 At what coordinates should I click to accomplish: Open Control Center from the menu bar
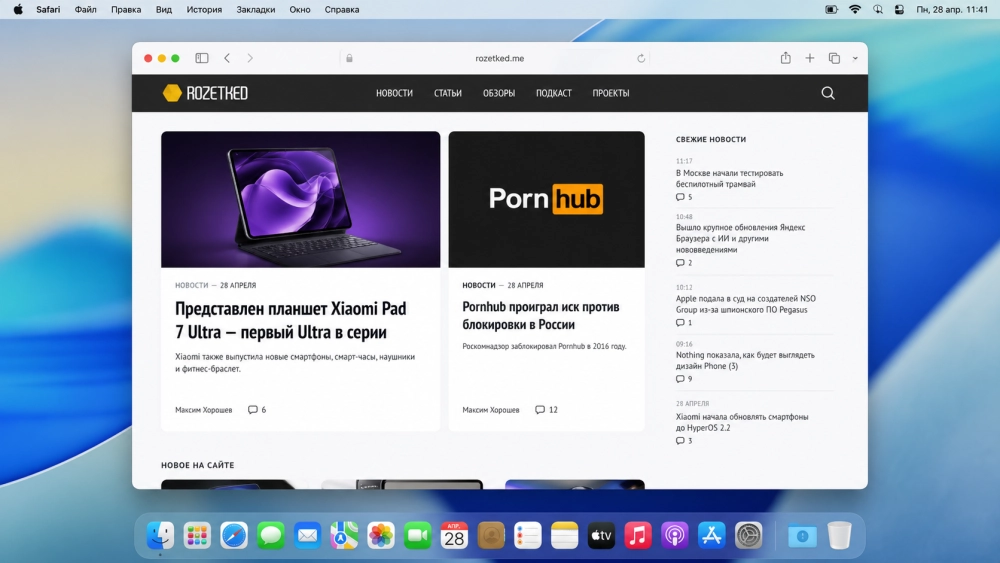pyautogui.click(x=899, y=9)
